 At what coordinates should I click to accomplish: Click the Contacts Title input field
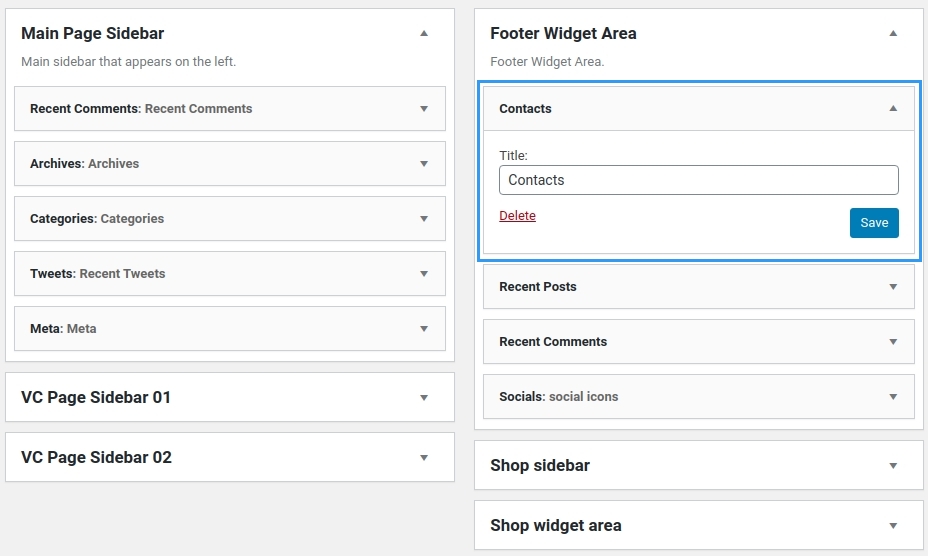pyautogui.click(x=698, y=180)
